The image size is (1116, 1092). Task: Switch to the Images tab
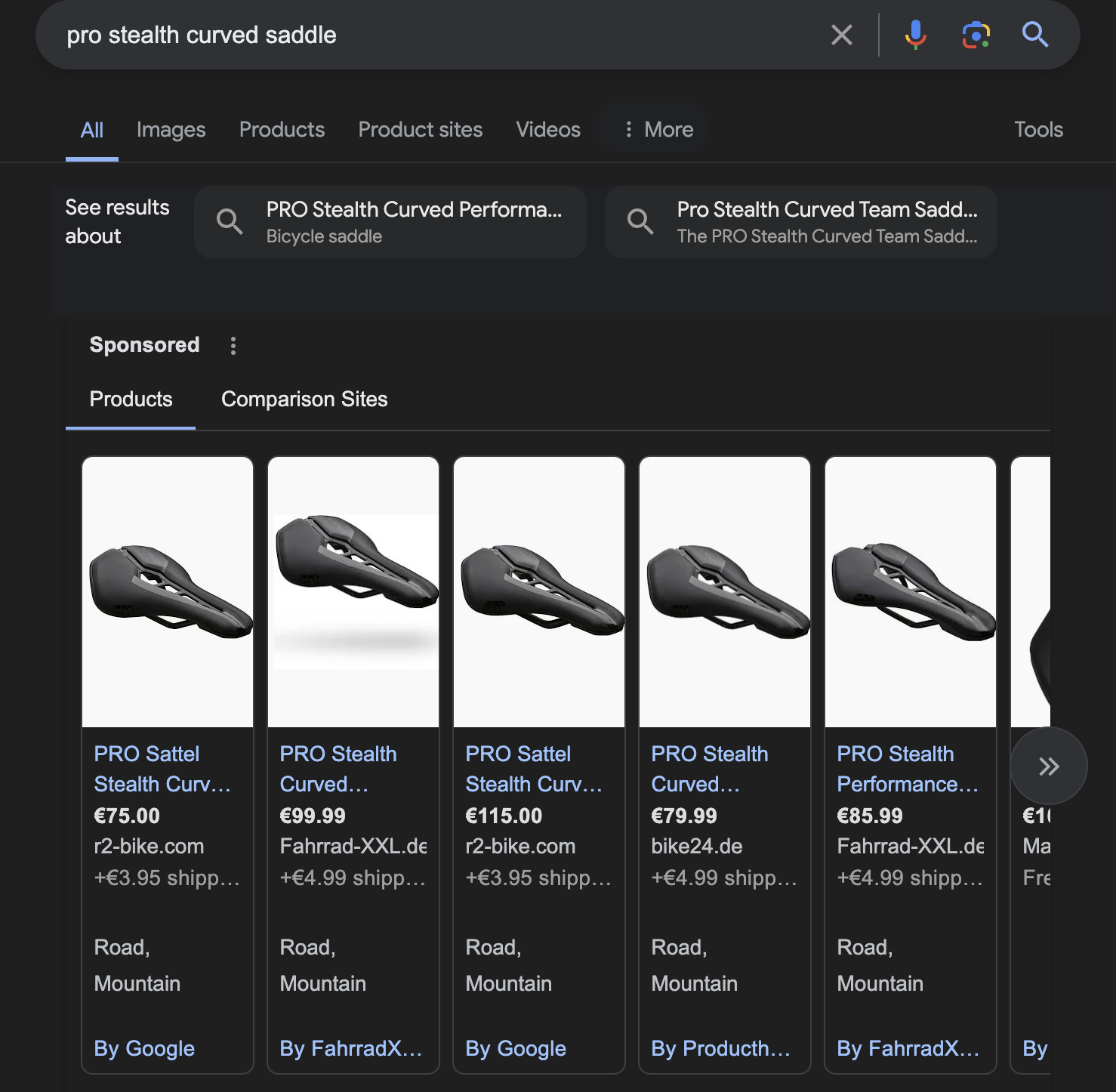171,130
